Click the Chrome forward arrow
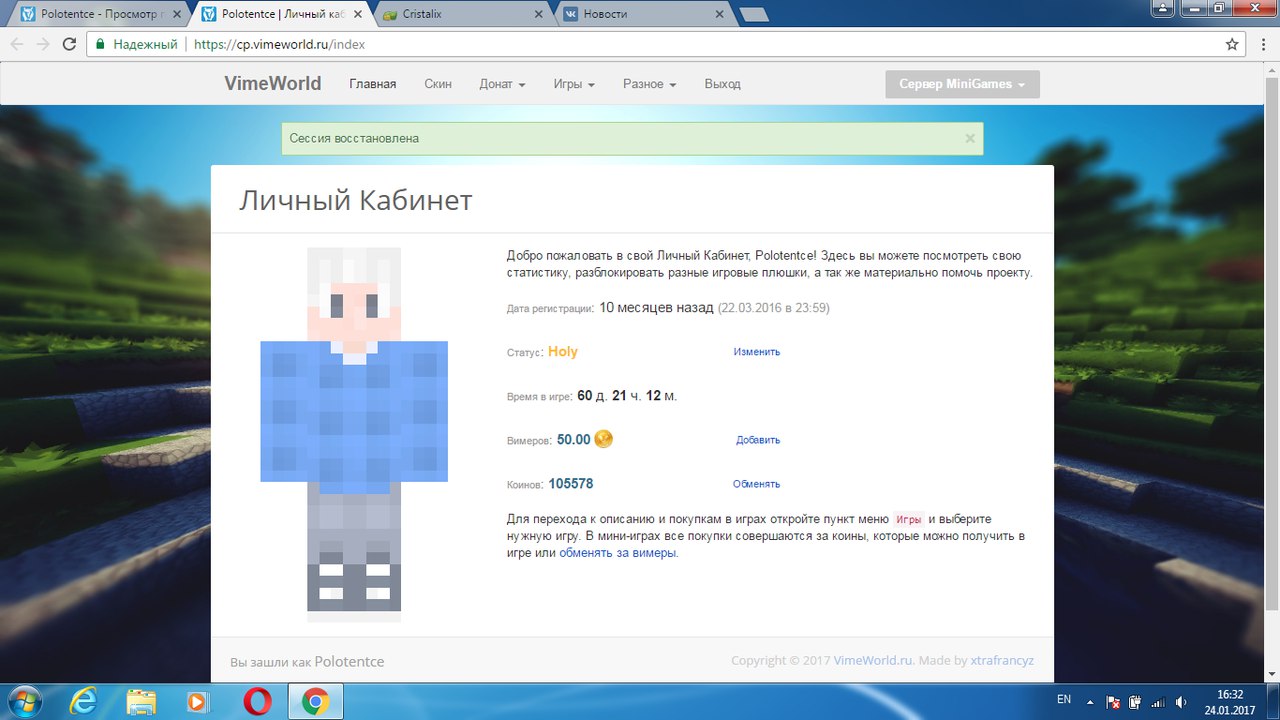This screenshot has width=1280, height=720. pos(43,44)
